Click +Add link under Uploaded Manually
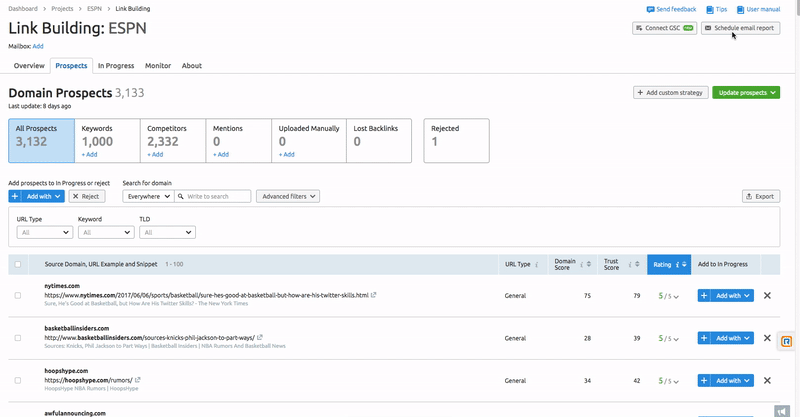Image resolution: width=800 pixels, height=417 pixels. coord(286,154)
